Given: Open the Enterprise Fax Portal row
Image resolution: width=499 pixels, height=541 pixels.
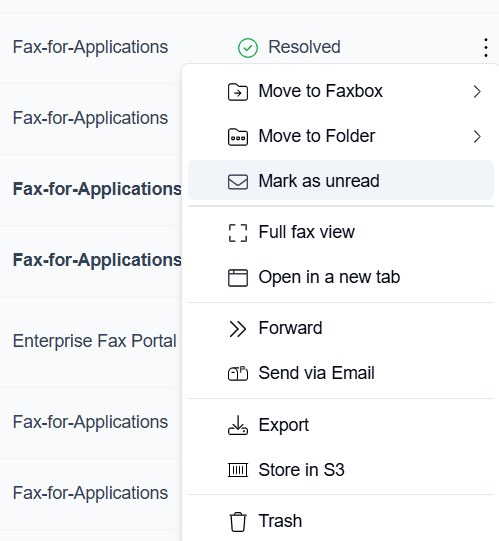Looking at the screenshot, I should pyautogui.click(x=95, y=341).
